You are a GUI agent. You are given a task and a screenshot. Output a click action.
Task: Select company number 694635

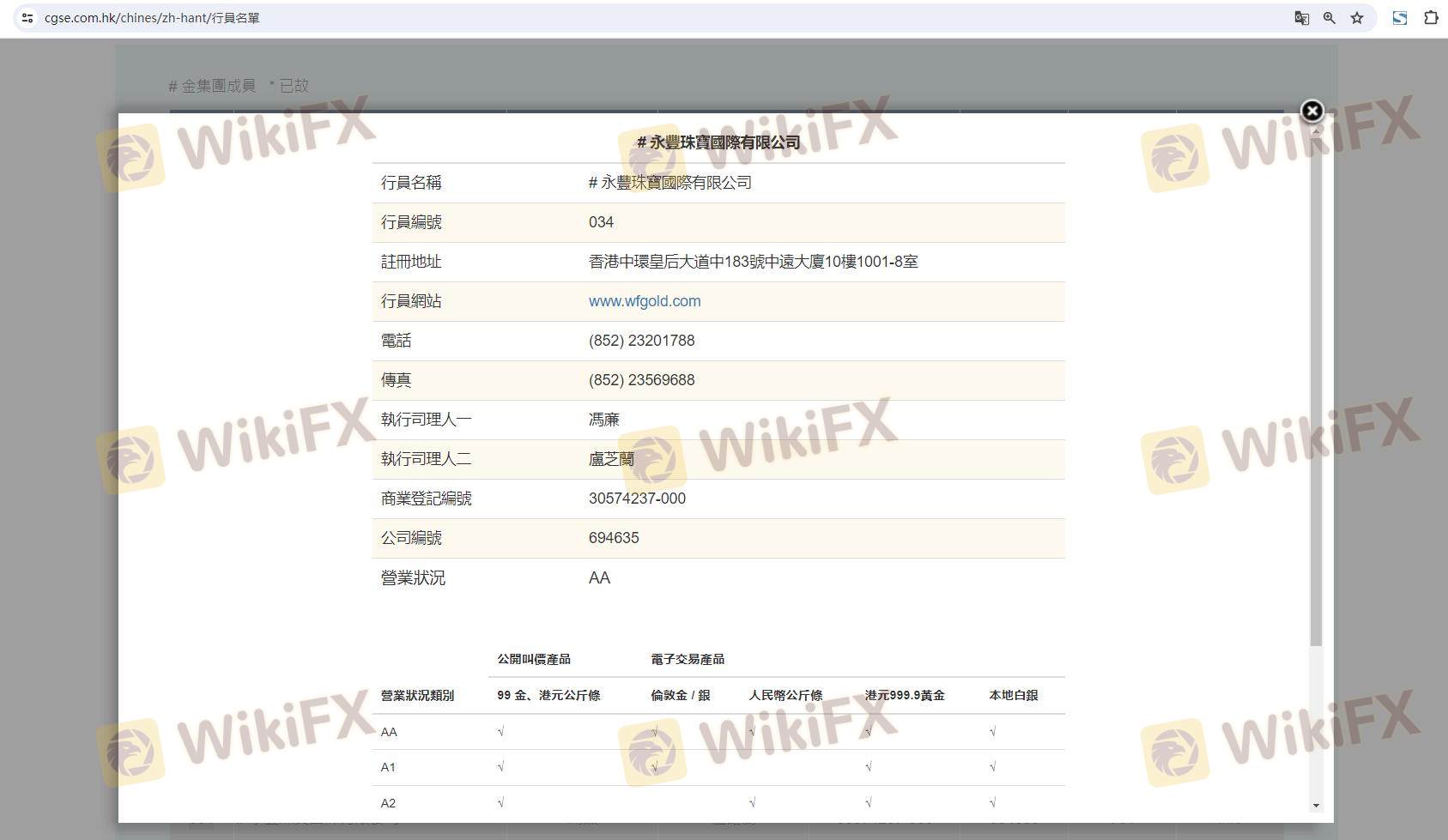(x=614, y=538)
